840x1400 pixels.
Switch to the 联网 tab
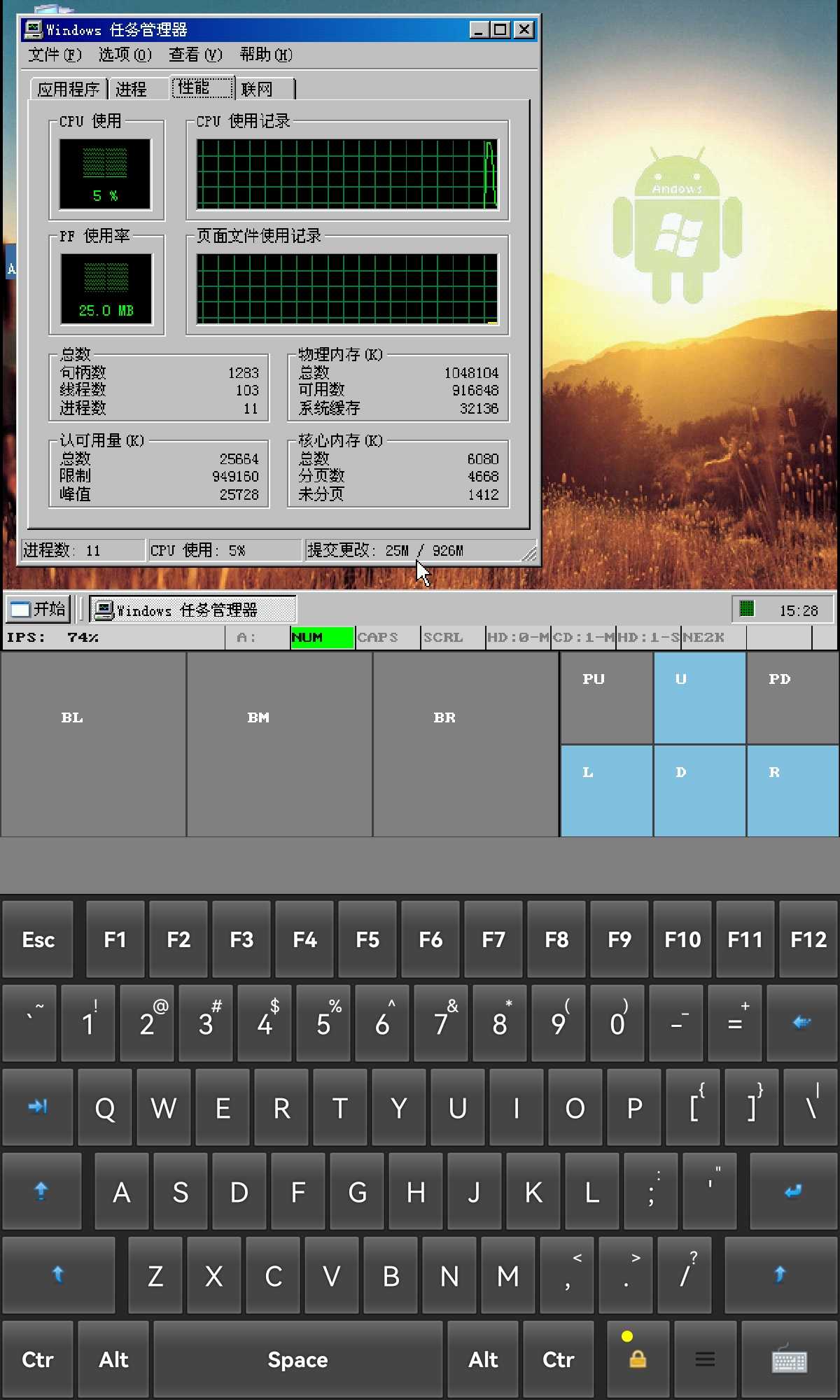tap(257, 89)
